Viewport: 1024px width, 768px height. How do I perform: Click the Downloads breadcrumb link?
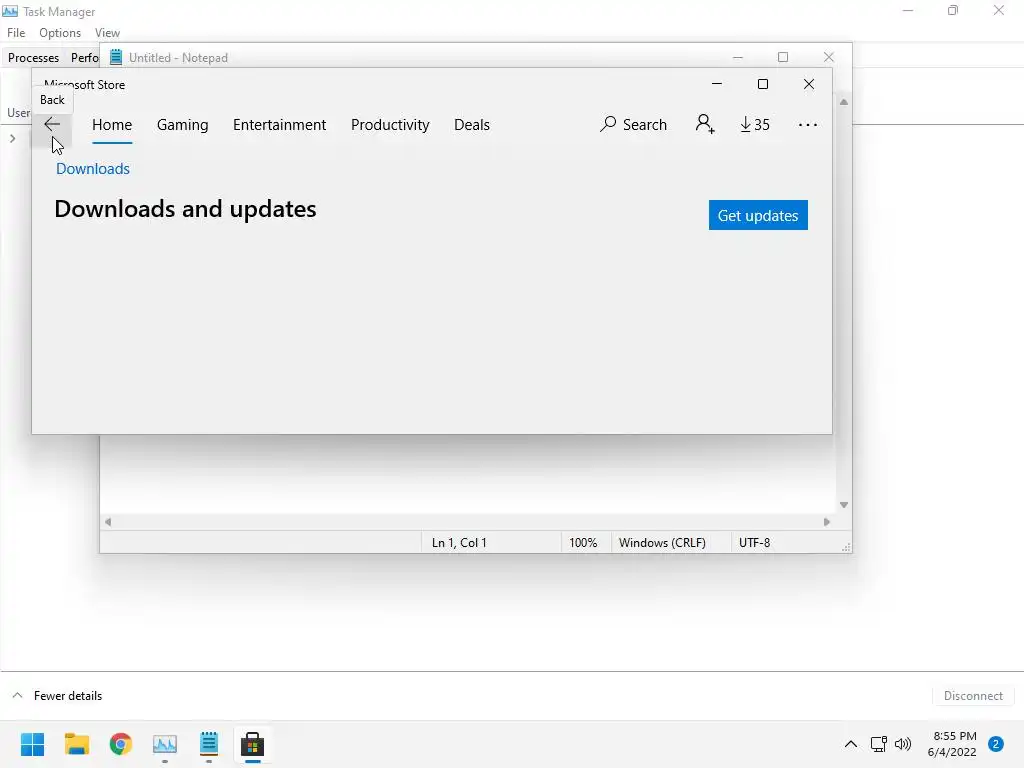click(93, 168)
